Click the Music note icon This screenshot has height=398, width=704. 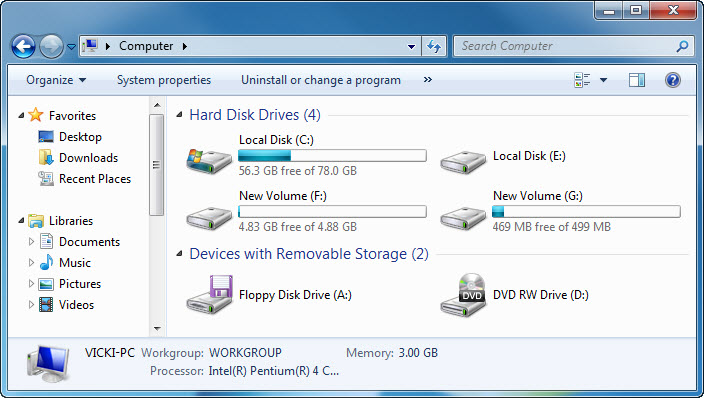(46, 262)
